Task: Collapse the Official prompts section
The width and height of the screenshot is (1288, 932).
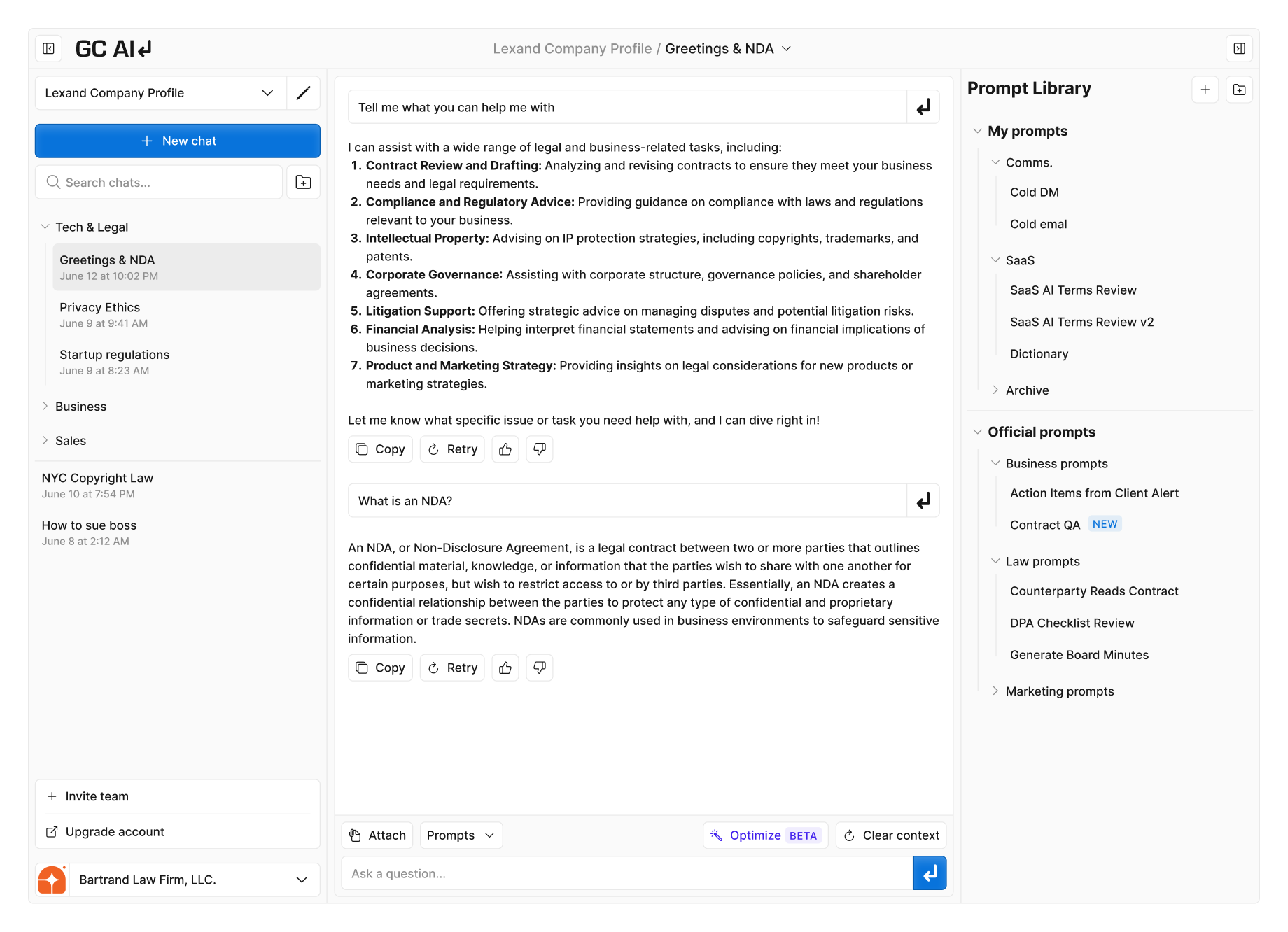Action: tap(978, 432)
